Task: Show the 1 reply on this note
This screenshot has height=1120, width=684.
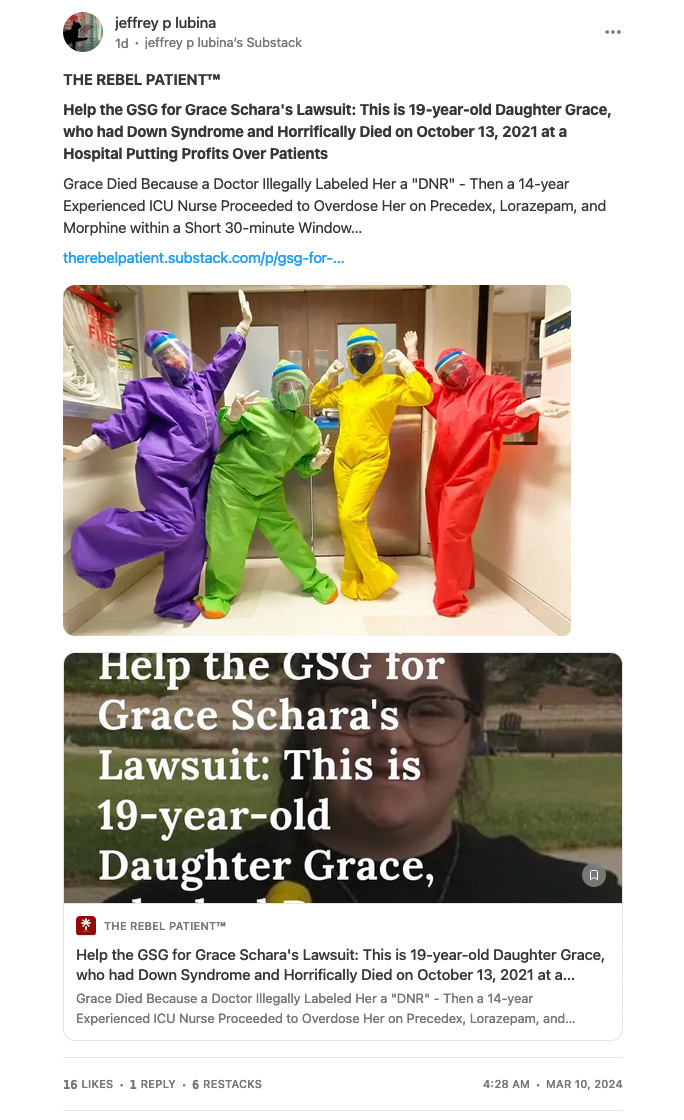Action: pos(152,1084)
